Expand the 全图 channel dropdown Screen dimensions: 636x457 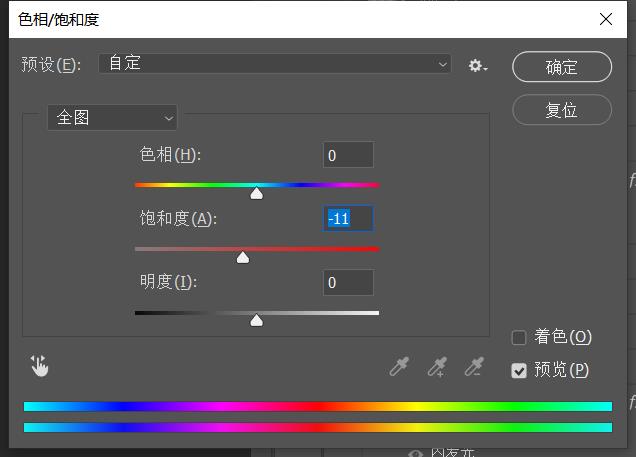[x=112, y=118]
